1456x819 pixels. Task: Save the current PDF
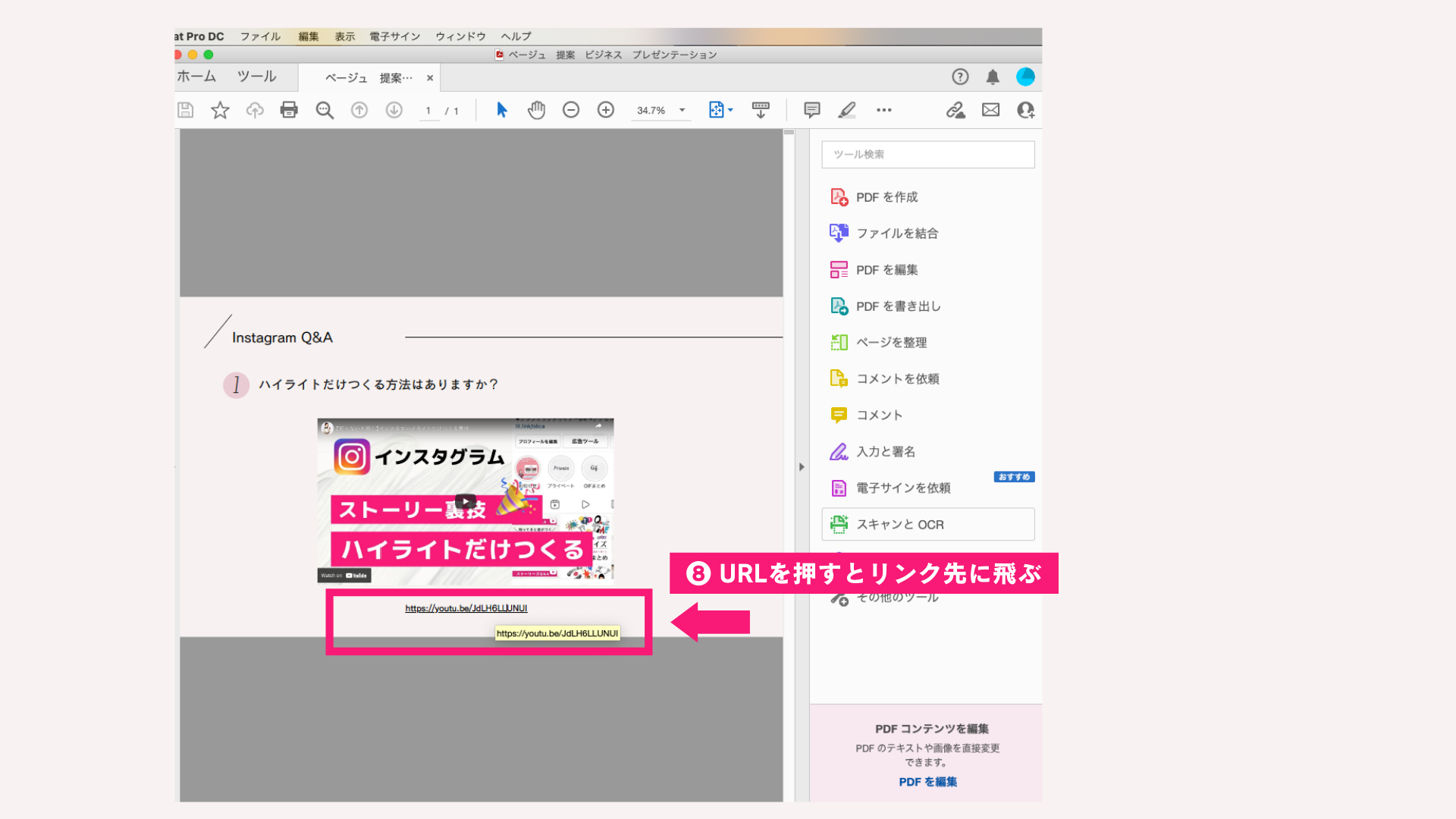coord(186,110)
